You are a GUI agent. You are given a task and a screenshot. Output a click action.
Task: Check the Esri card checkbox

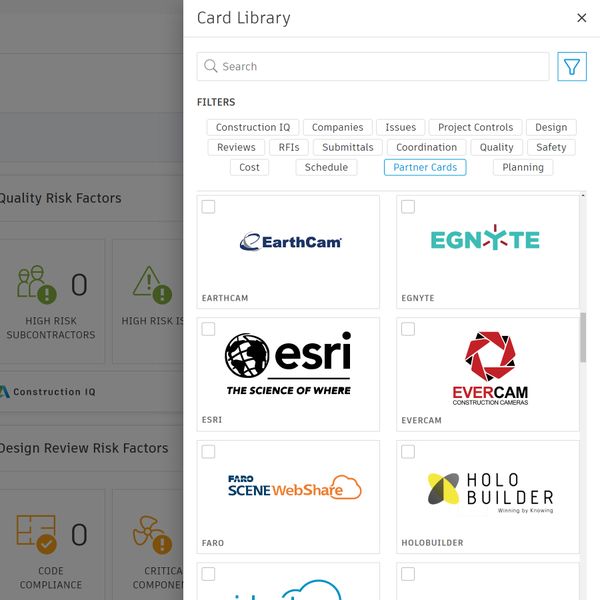tap(208, 329)
